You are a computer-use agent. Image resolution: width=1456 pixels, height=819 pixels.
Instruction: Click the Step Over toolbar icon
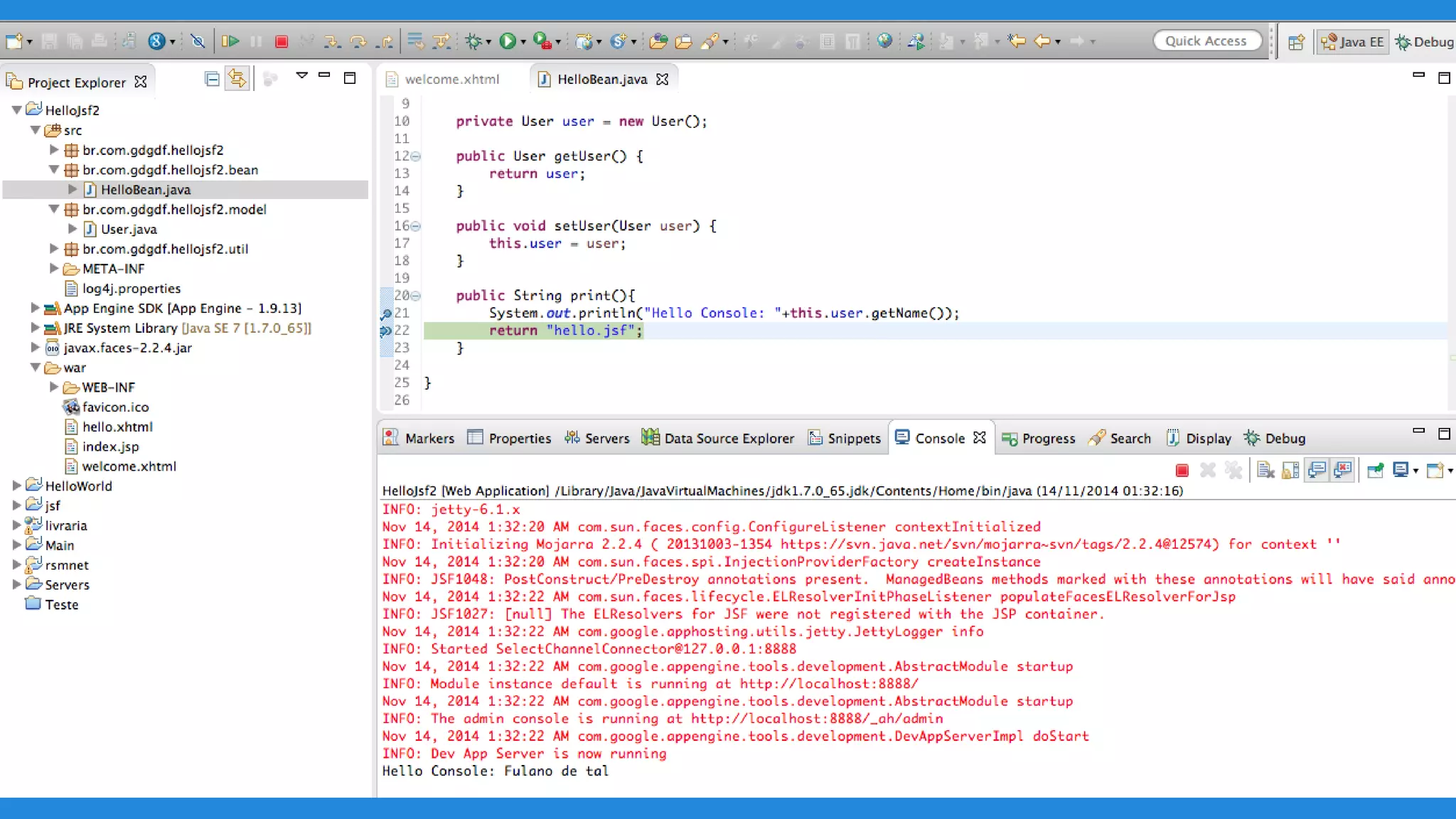click(x=358, y=42)
